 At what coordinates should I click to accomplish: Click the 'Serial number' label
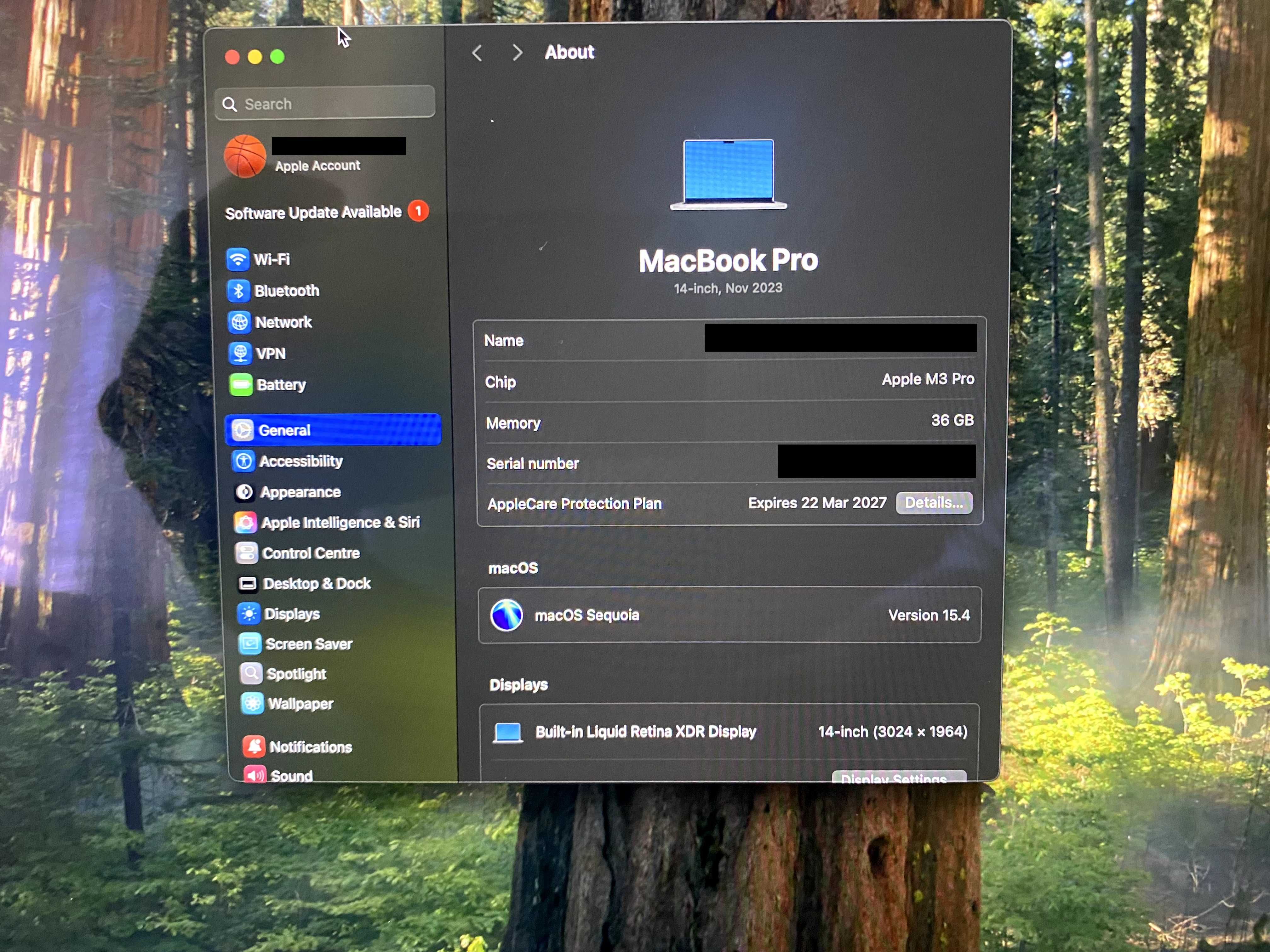[533, 464]
